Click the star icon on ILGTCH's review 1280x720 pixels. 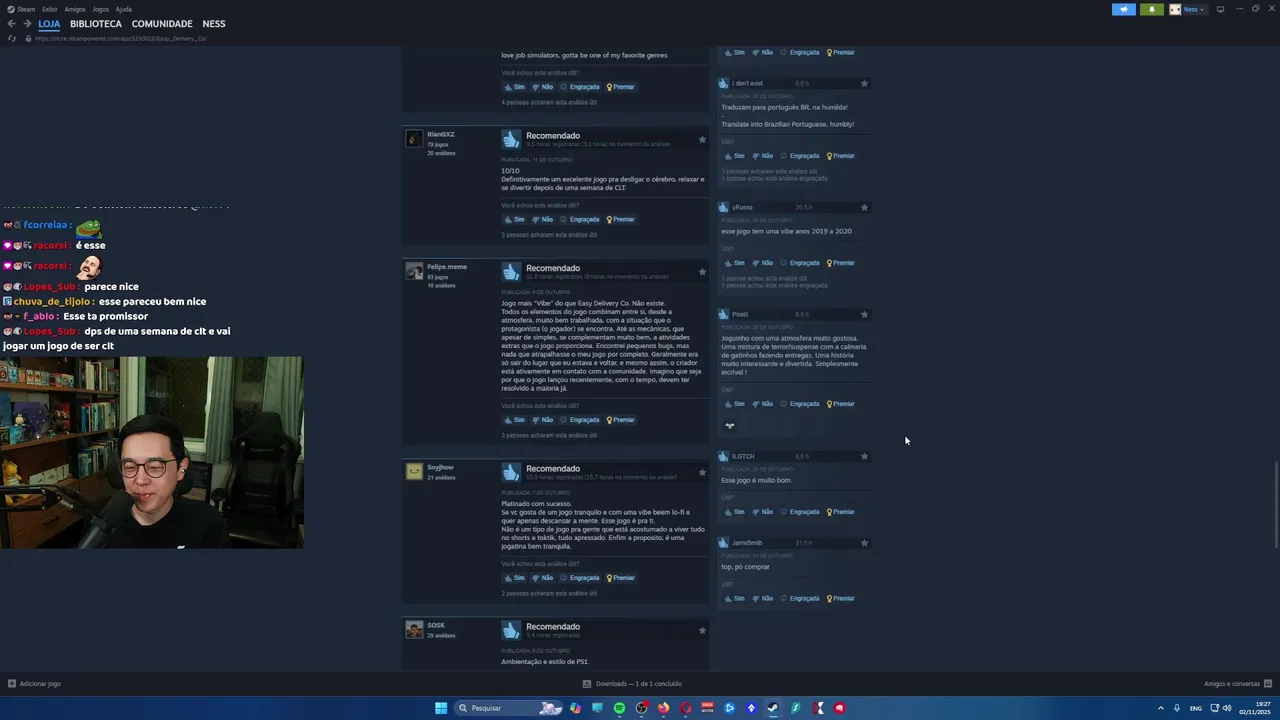click(864, 456)
